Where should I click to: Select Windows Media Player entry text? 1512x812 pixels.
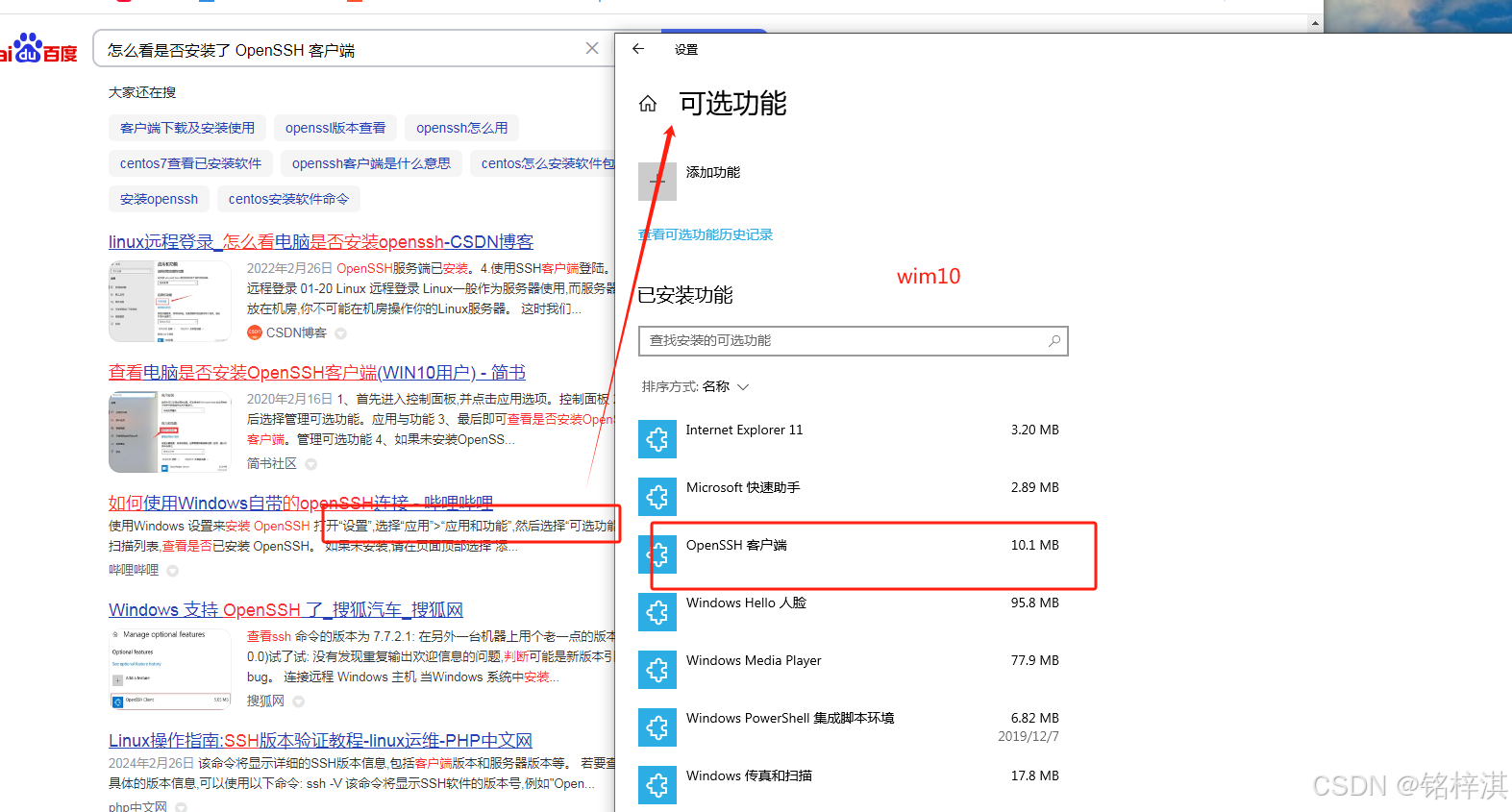[754, 660]
